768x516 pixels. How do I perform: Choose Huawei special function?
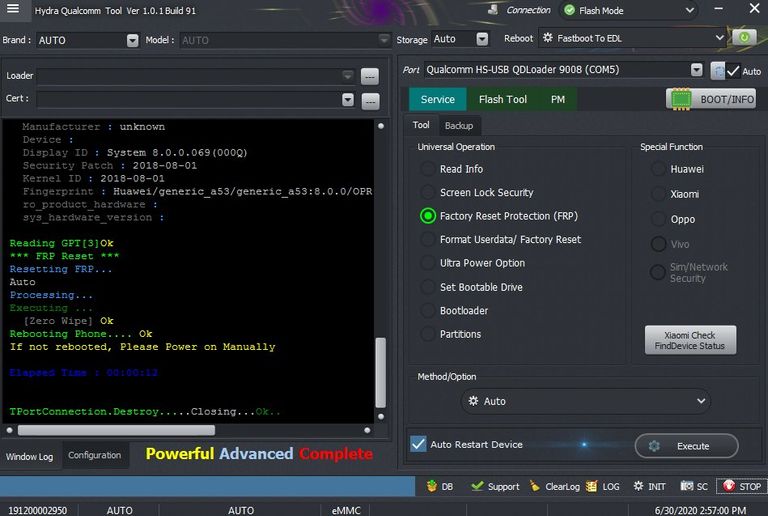click(658, 169)
